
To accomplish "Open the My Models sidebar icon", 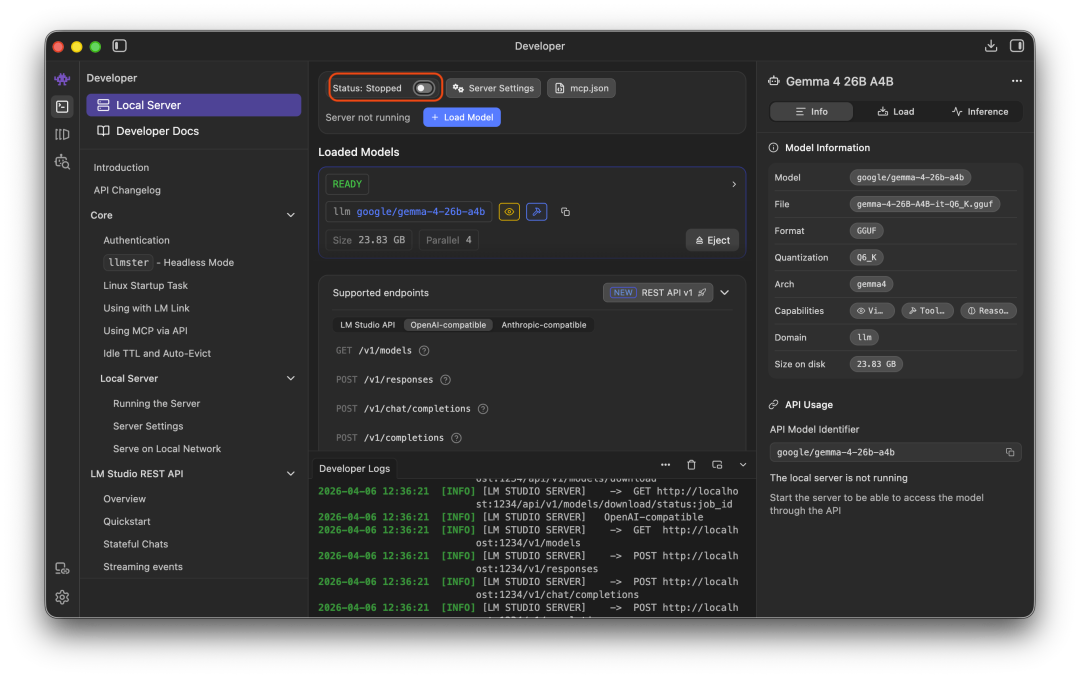I will tap(62, 134).
